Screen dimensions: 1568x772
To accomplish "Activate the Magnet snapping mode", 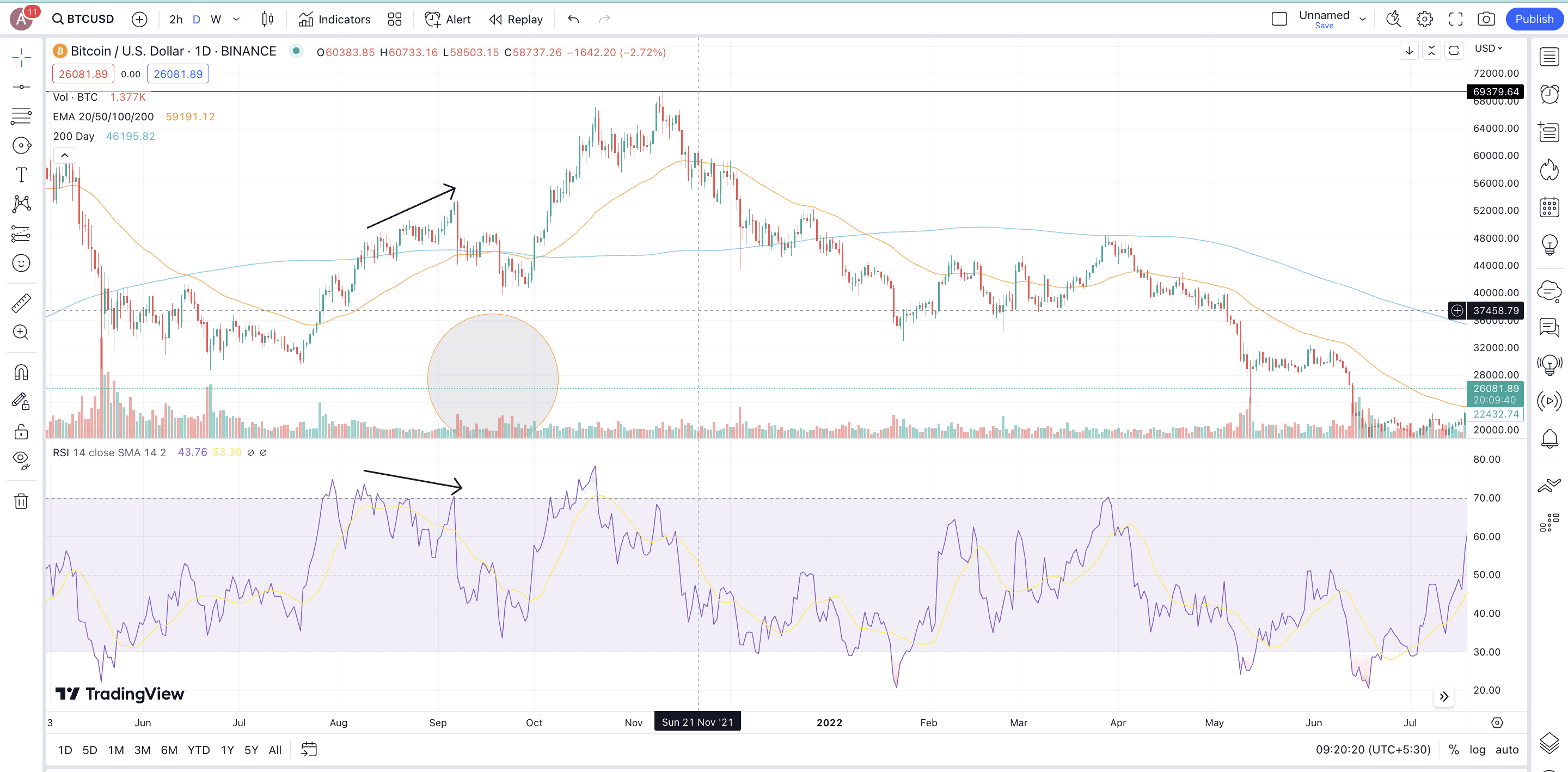I will (x=21, y=372).
